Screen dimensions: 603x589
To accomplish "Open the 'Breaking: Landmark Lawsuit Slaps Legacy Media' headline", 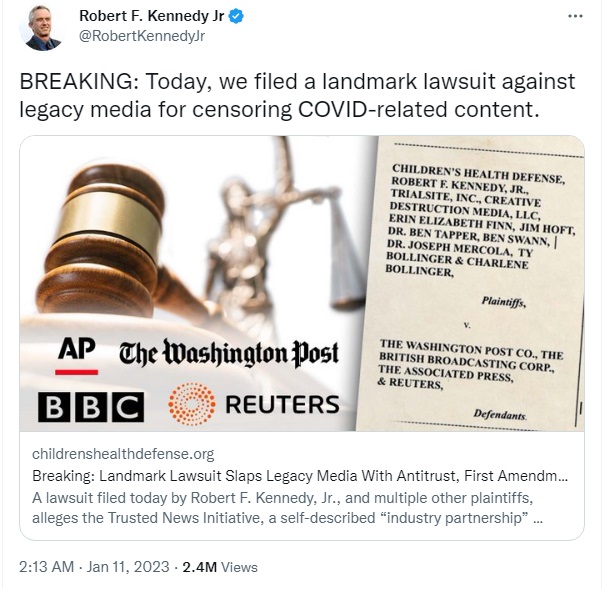I will [300, 476].
